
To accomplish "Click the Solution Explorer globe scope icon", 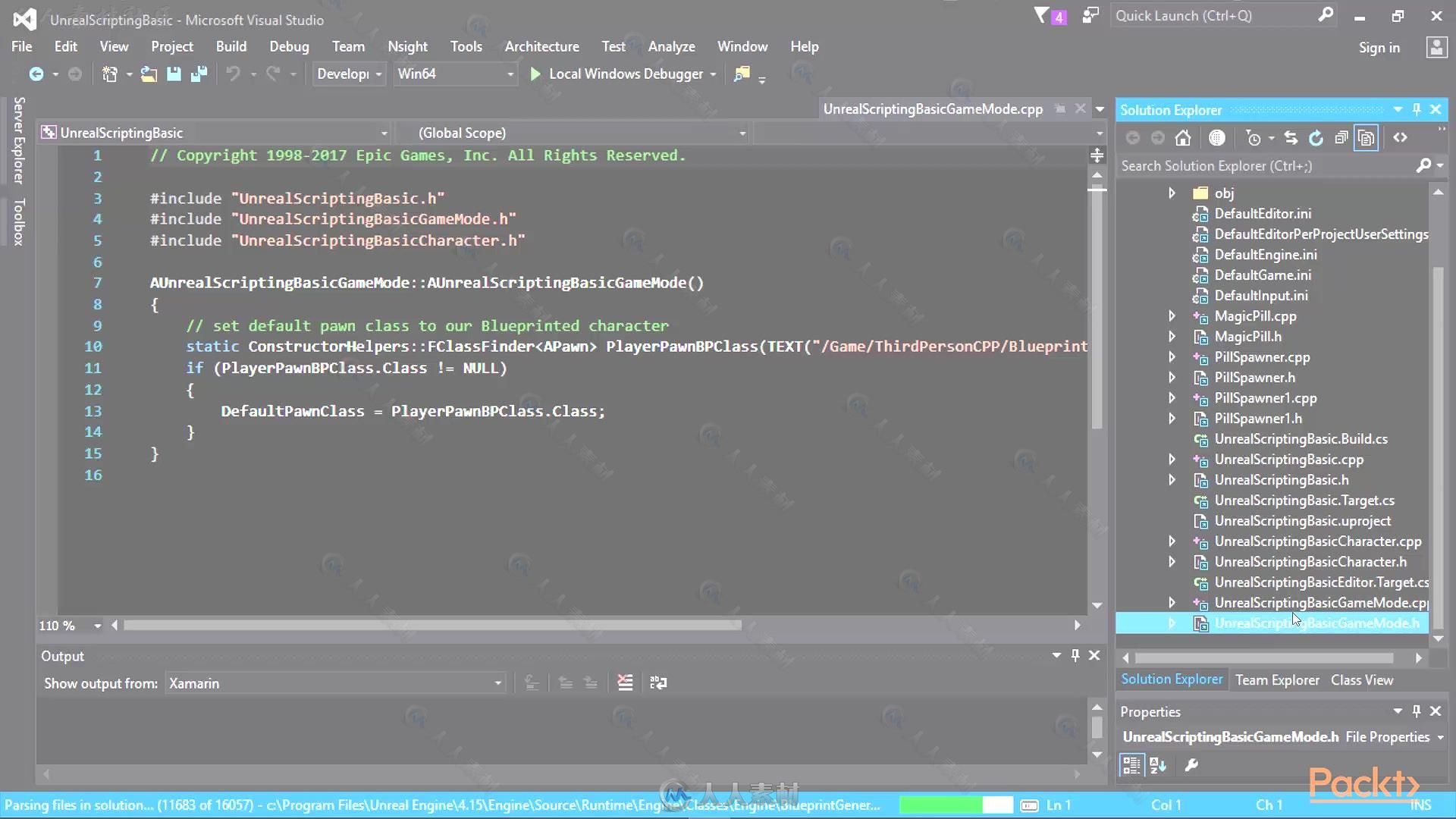I will tap(1217, 137).
